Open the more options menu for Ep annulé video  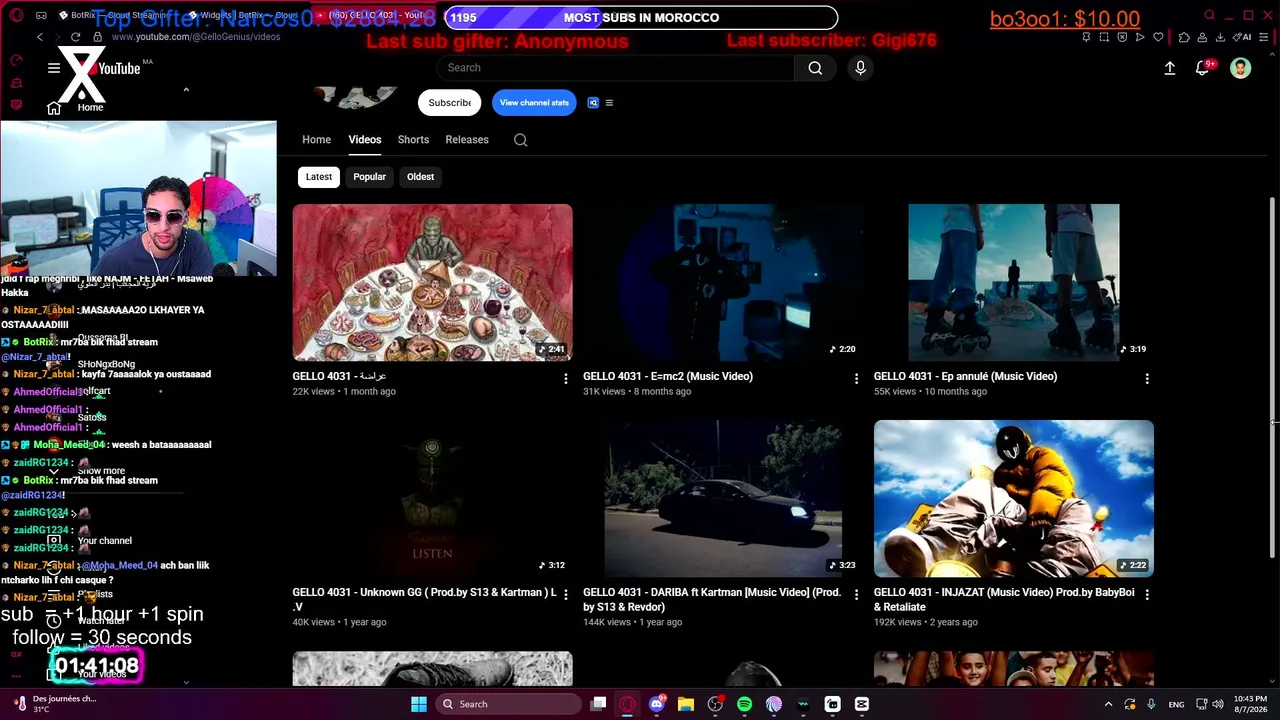tap(1147, 378)
